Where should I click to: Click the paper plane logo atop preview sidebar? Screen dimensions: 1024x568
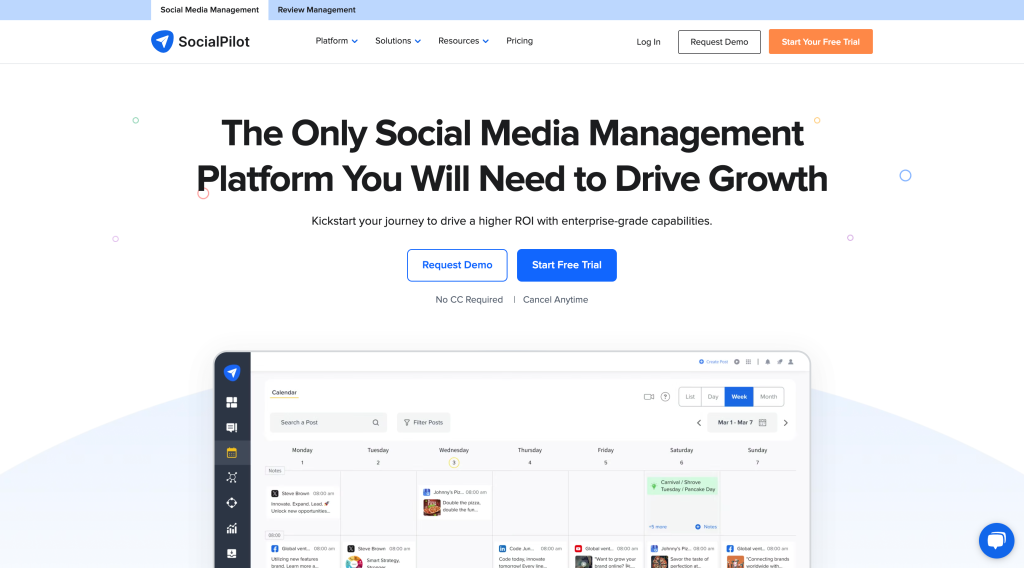coord(232,373)
